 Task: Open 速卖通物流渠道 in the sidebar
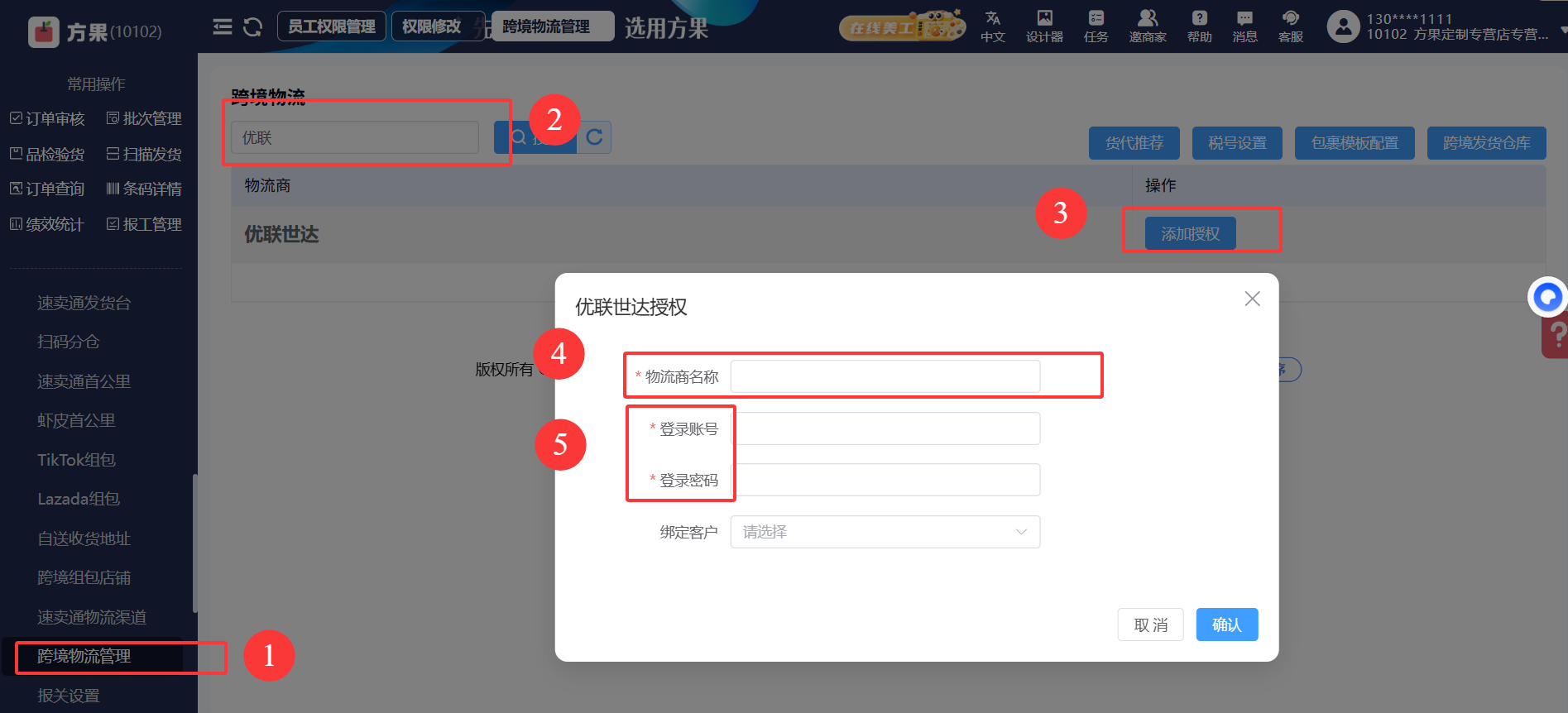pyautogui.click(x=92, y=618)
